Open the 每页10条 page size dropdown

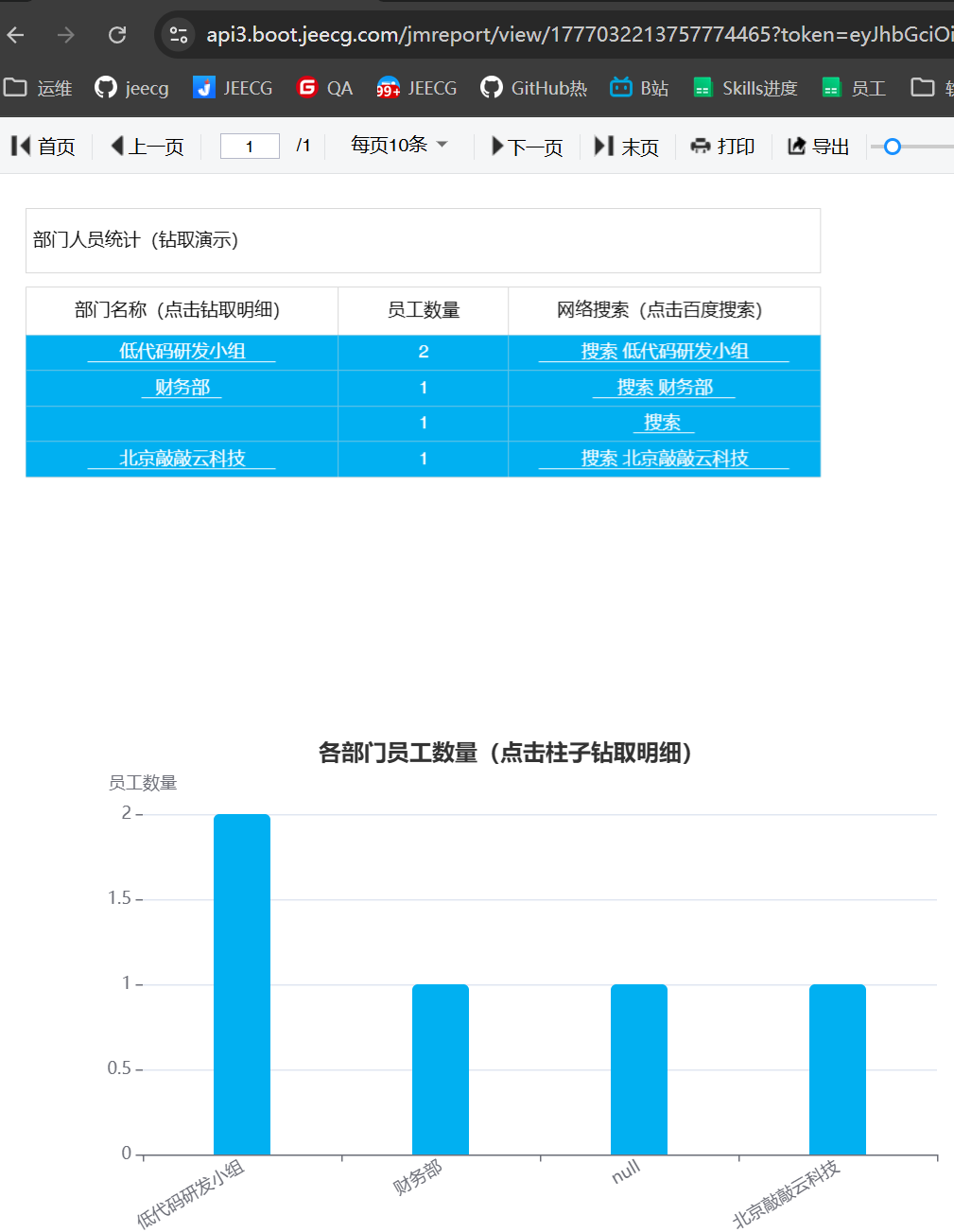tap(395, 146)
